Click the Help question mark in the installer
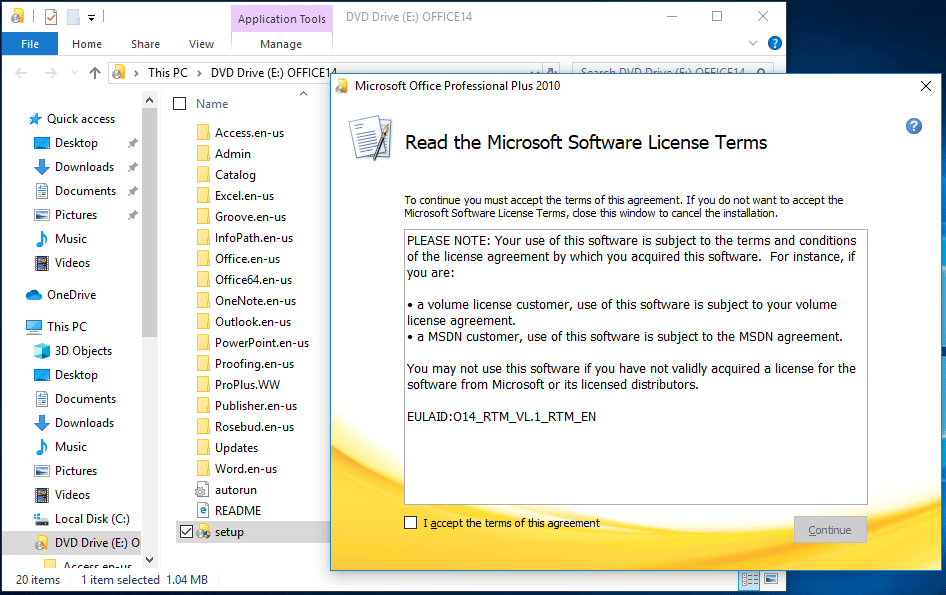The width and height of the screenshot is (946, 595). click(x=913, y=126)
